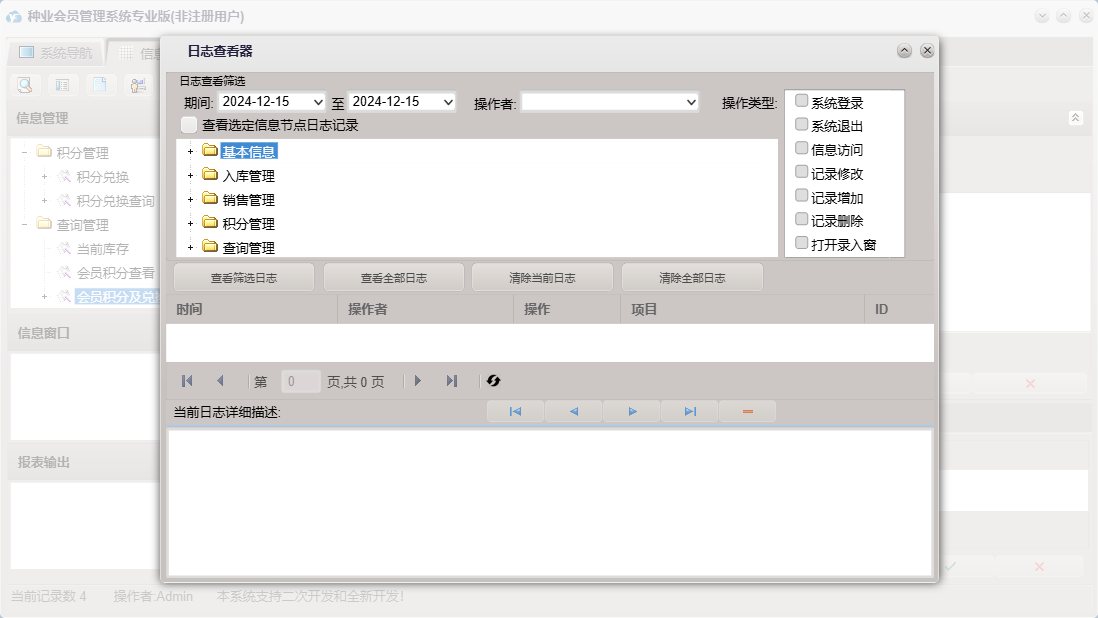The width and height of the screenshot is (1098, 618).
Task: Click the search icon in main toolbar
Action: pos(25,85)
